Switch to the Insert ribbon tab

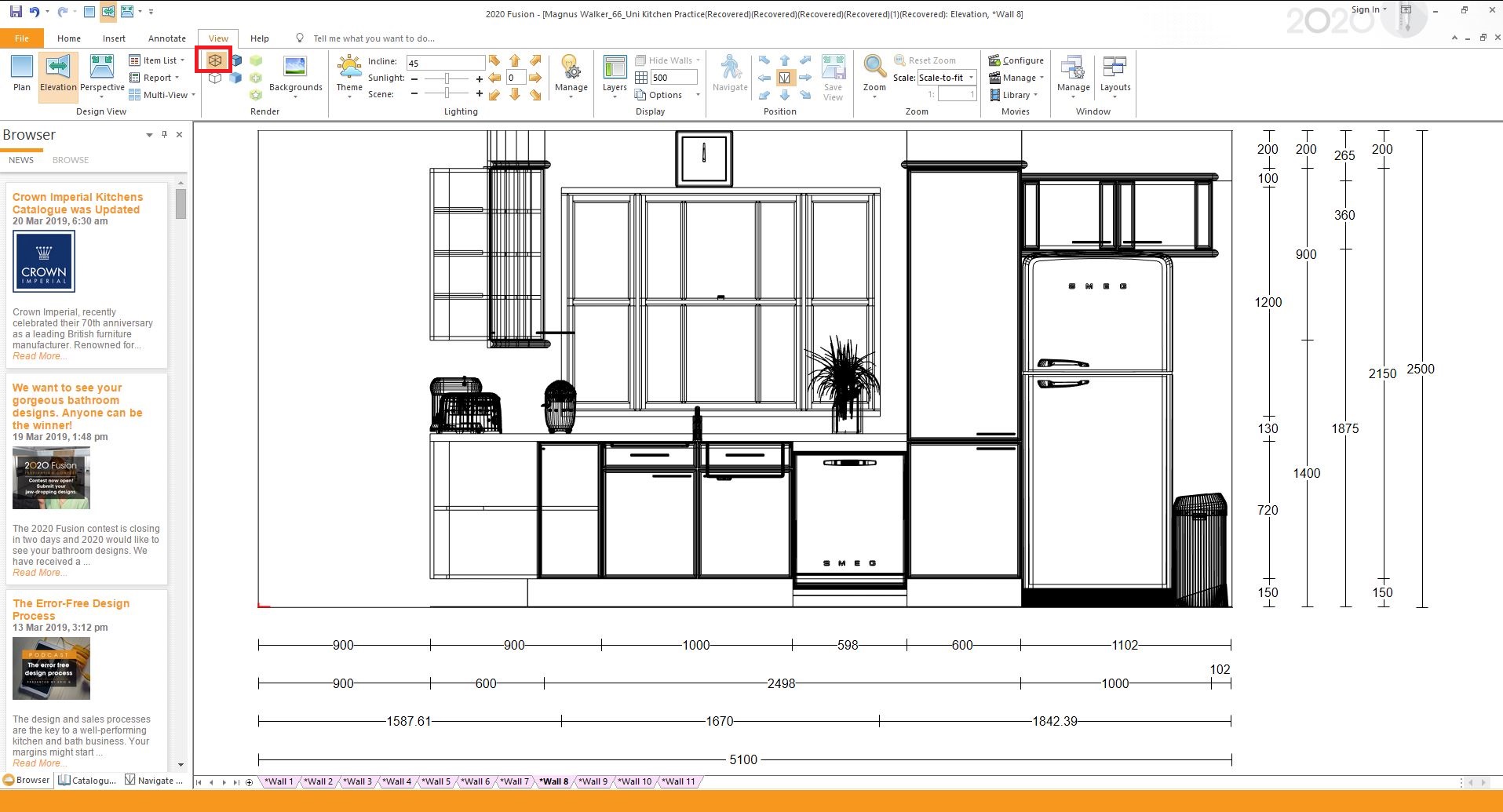(114, 38)
